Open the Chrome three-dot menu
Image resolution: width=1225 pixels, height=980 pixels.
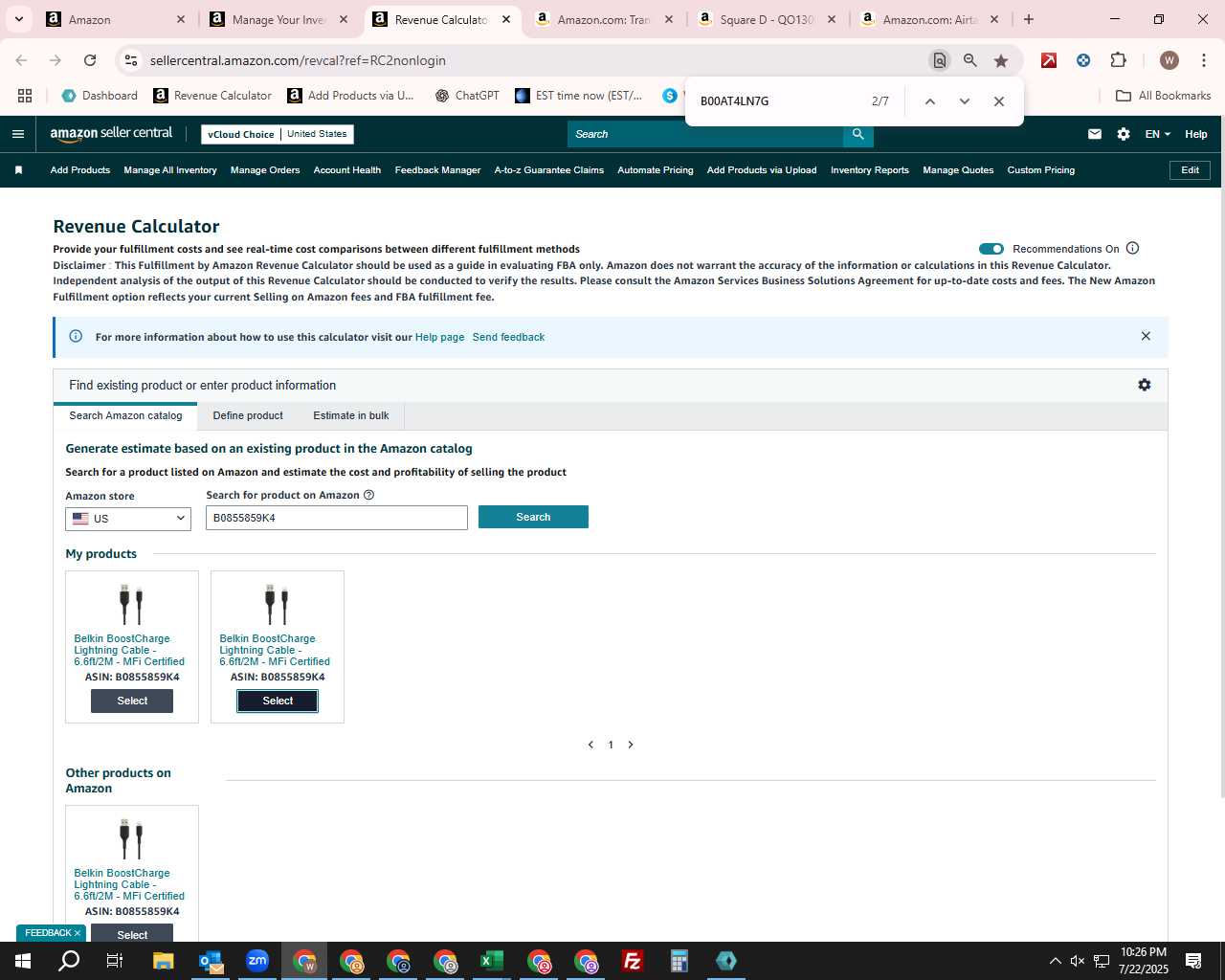1204,60
